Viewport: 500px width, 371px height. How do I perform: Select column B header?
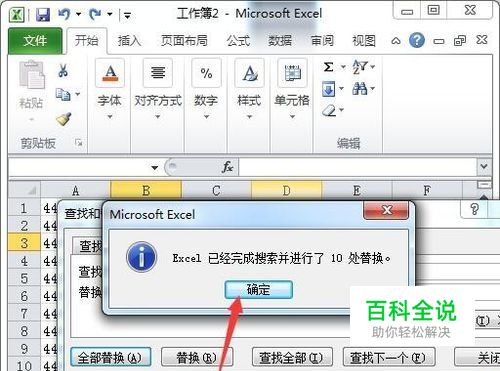(146, 191)
